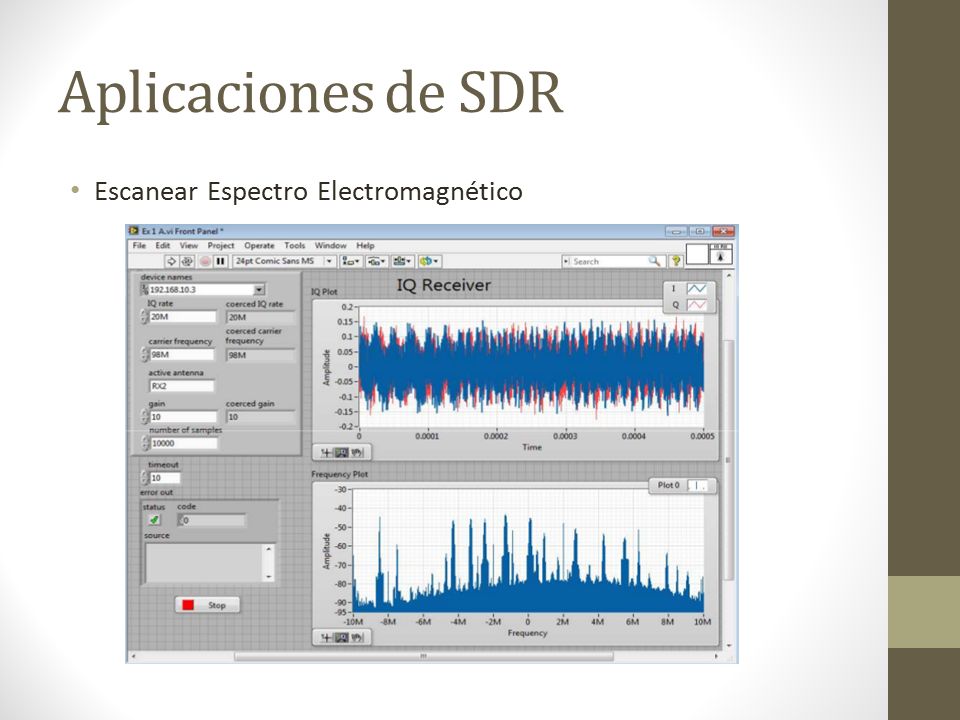Open the File menu
This screenshot has width=960, height=720.
point(140,246)
